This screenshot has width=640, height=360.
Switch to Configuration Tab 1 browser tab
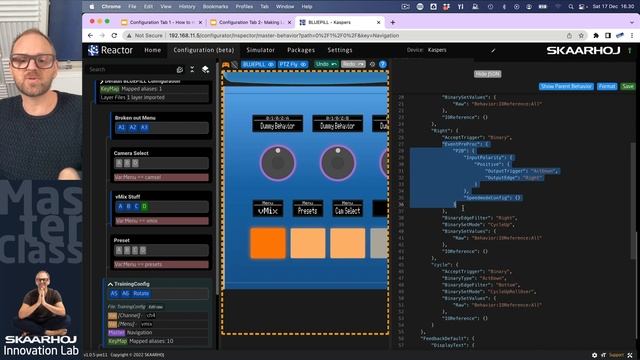(162, 22)
